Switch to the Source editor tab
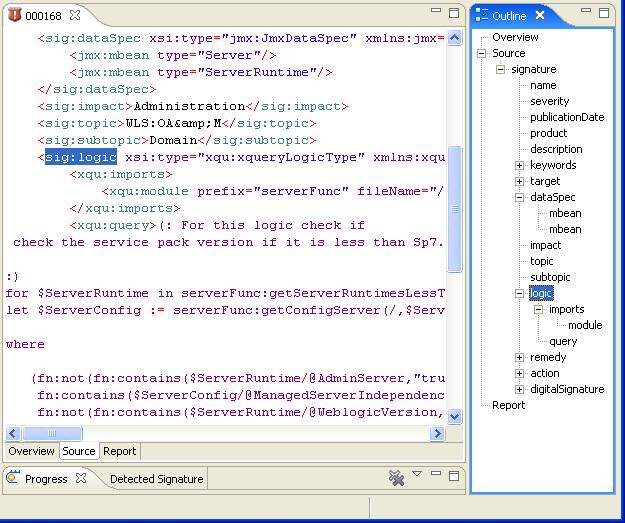625x523 pixels. (79, 451)
